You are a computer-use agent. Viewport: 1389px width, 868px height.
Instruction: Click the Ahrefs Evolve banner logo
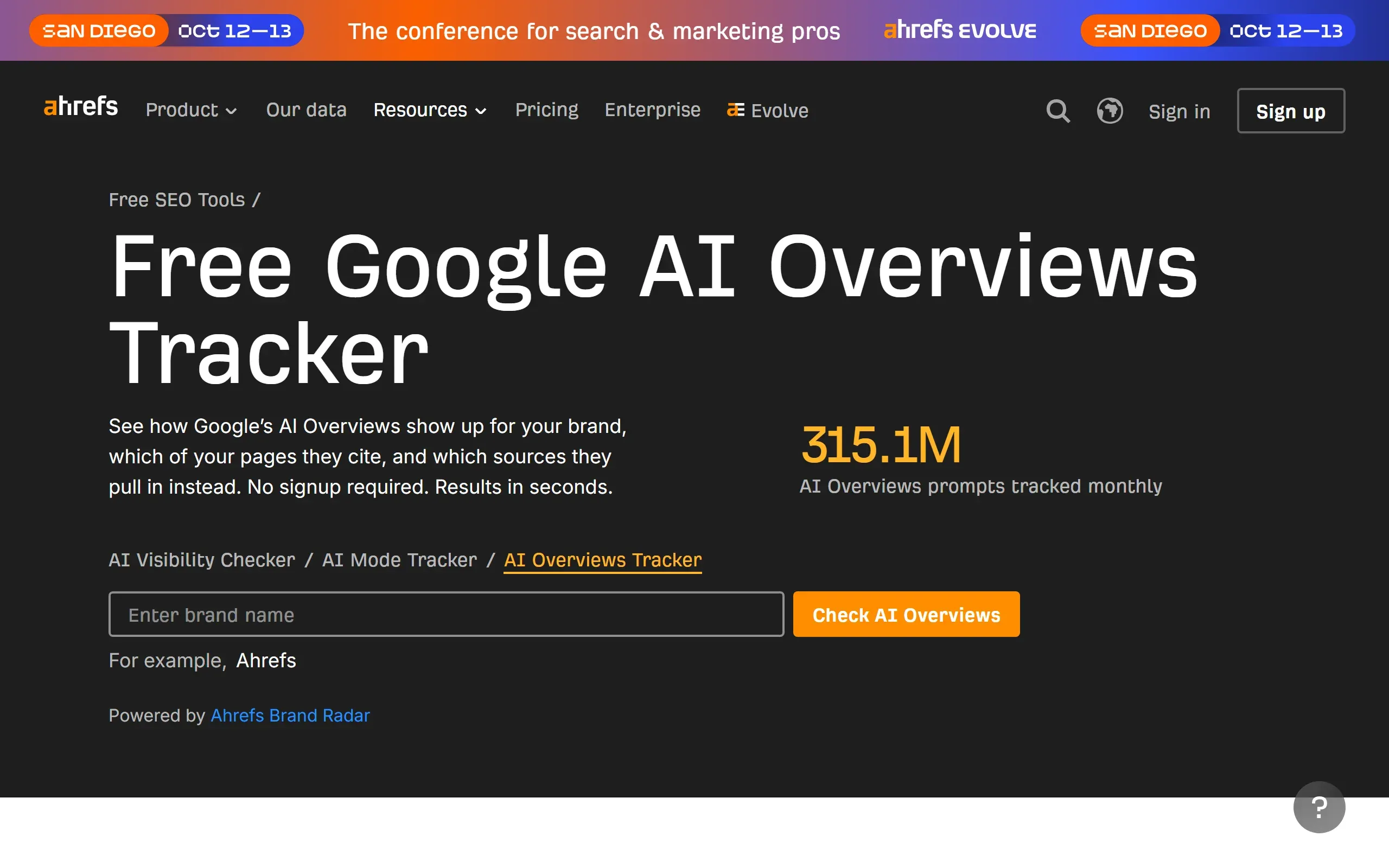(960, 30)
